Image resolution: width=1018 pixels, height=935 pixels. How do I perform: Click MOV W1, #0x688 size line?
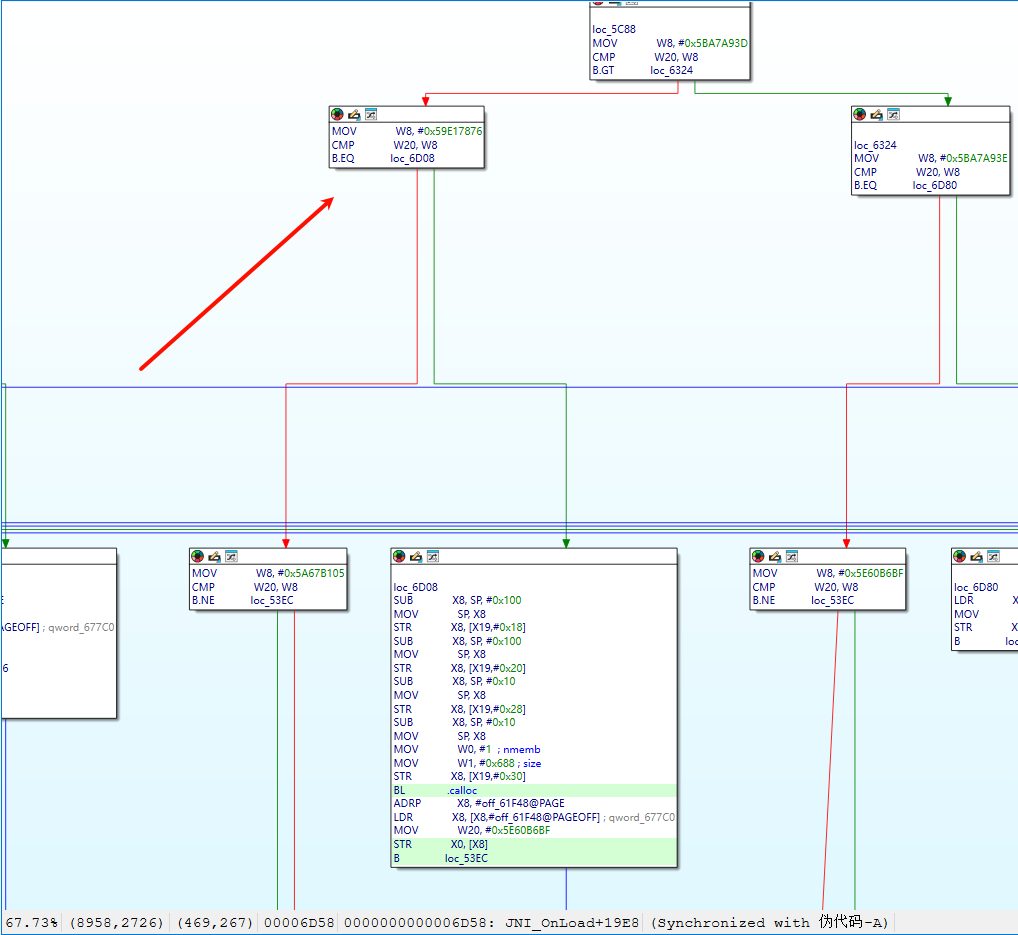(x=467, y=764)
